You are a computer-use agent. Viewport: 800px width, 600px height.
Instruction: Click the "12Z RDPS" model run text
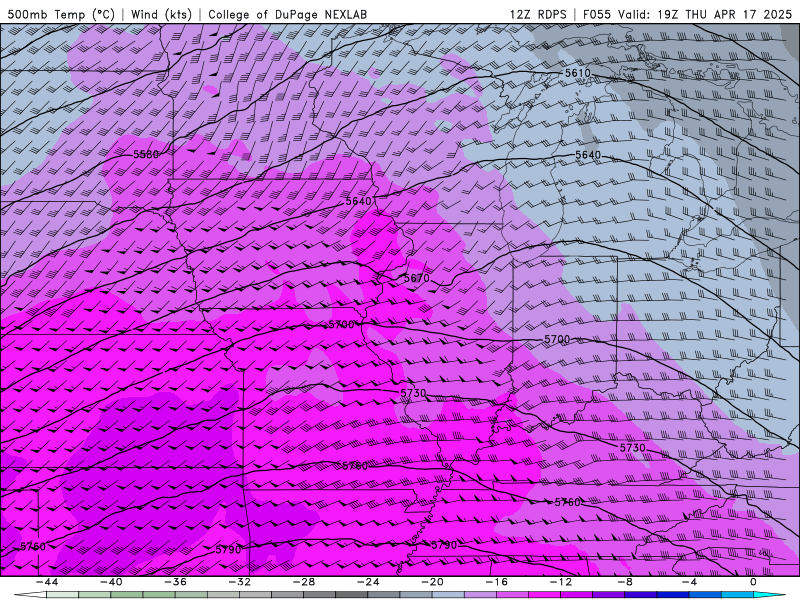coord(538,15)
